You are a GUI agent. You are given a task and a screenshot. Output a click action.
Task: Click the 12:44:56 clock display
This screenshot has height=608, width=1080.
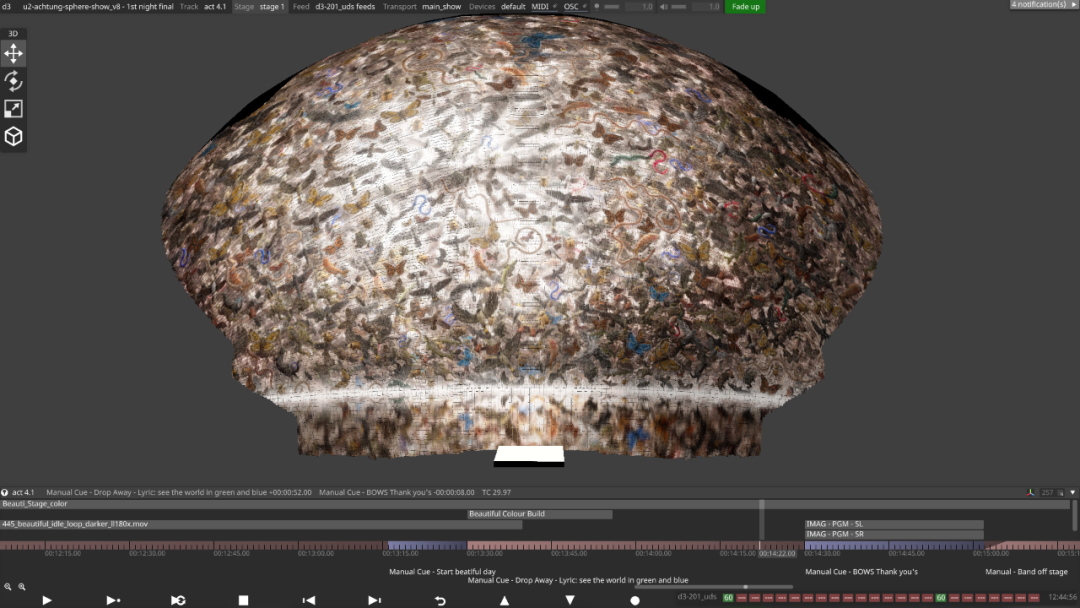pyautogui.click(x=1063, y=597)
